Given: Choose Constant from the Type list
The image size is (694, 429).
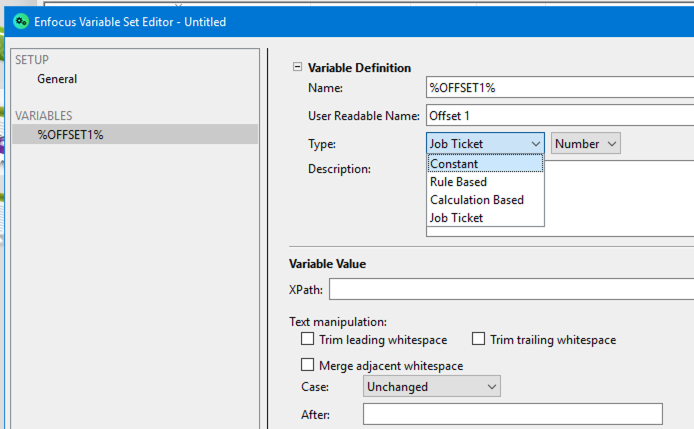Looking at the screenshot, I should coord(485,163).
